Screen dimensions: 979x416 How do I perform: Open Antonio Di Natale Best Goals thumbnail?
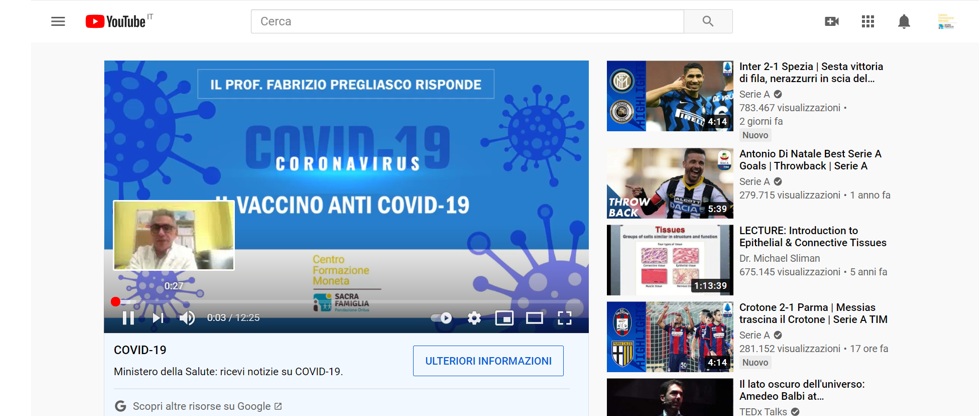tap(670, 183)
